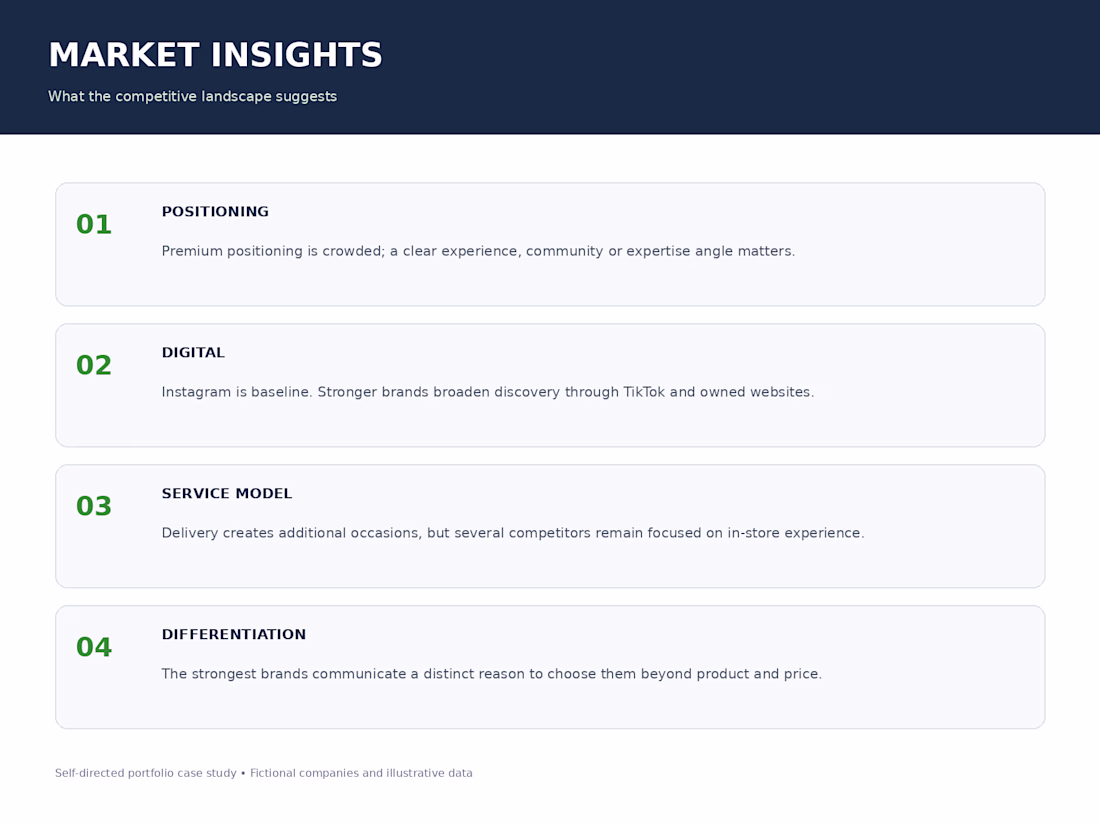Click the Delivery creates additional occasions text
The height and width of the screenshot is (825, 1100).
[513, 533]
